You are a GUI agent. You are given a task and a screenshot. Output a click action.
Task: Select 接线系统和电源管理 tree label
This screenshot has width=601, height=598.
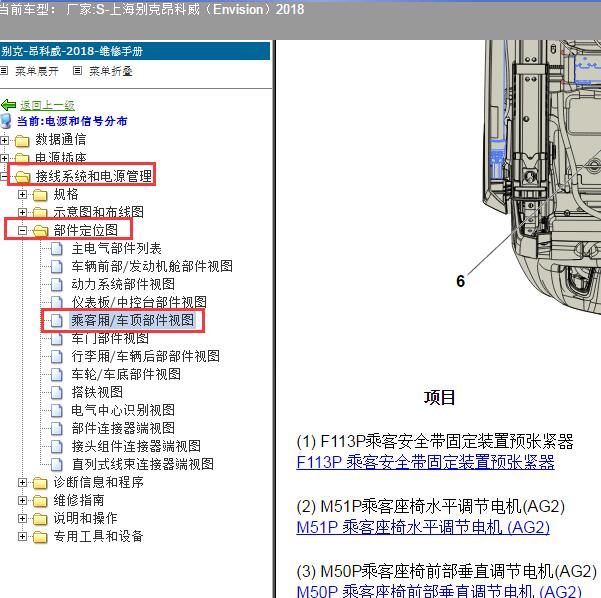tap(94, 176)
